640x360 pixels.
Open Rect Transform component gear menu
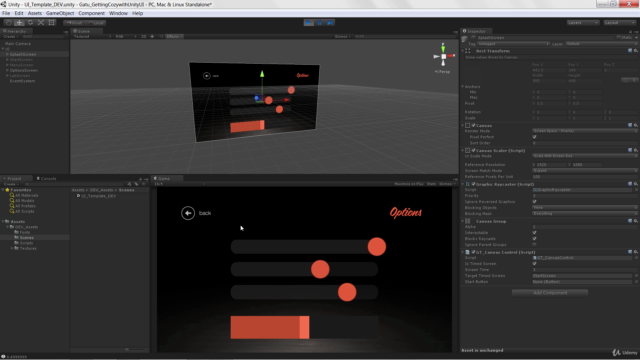point(636,51)
